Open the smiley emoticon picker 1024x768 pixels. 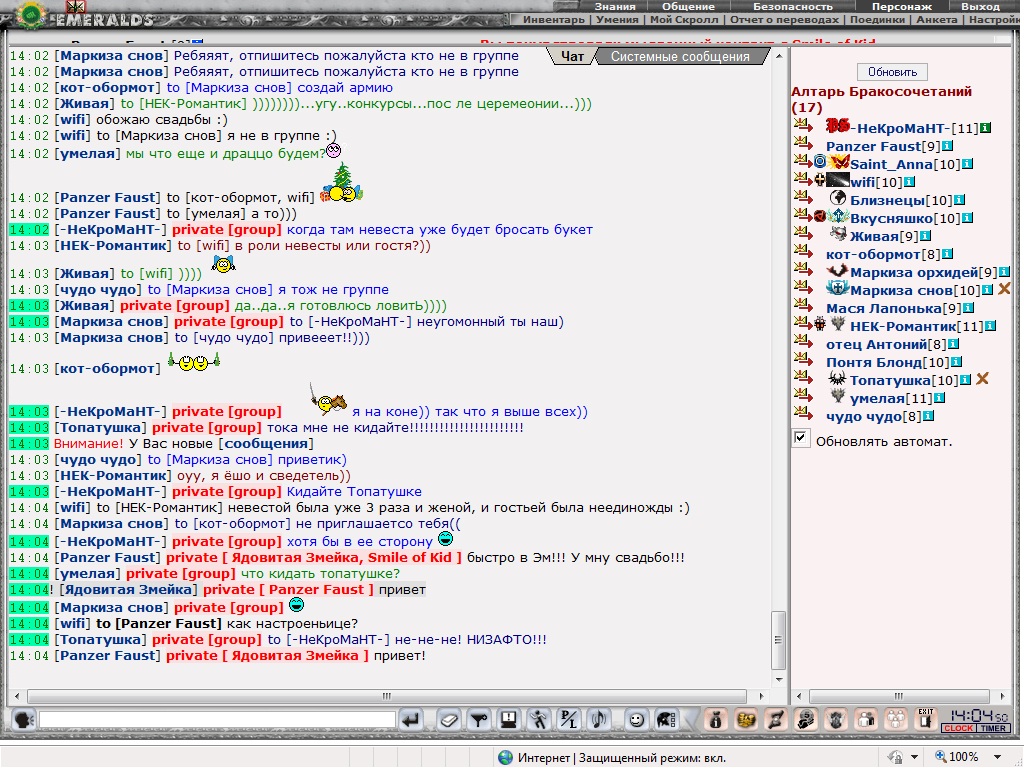pyautogui.click(x=636, y=720)
